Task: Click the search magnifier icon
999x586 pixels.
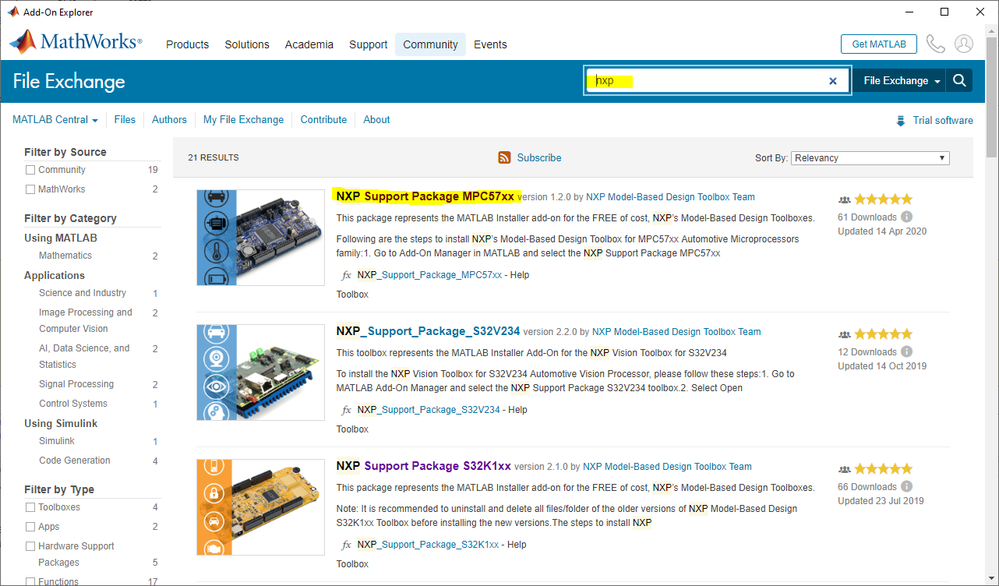Action: click(x=959, y=80)
